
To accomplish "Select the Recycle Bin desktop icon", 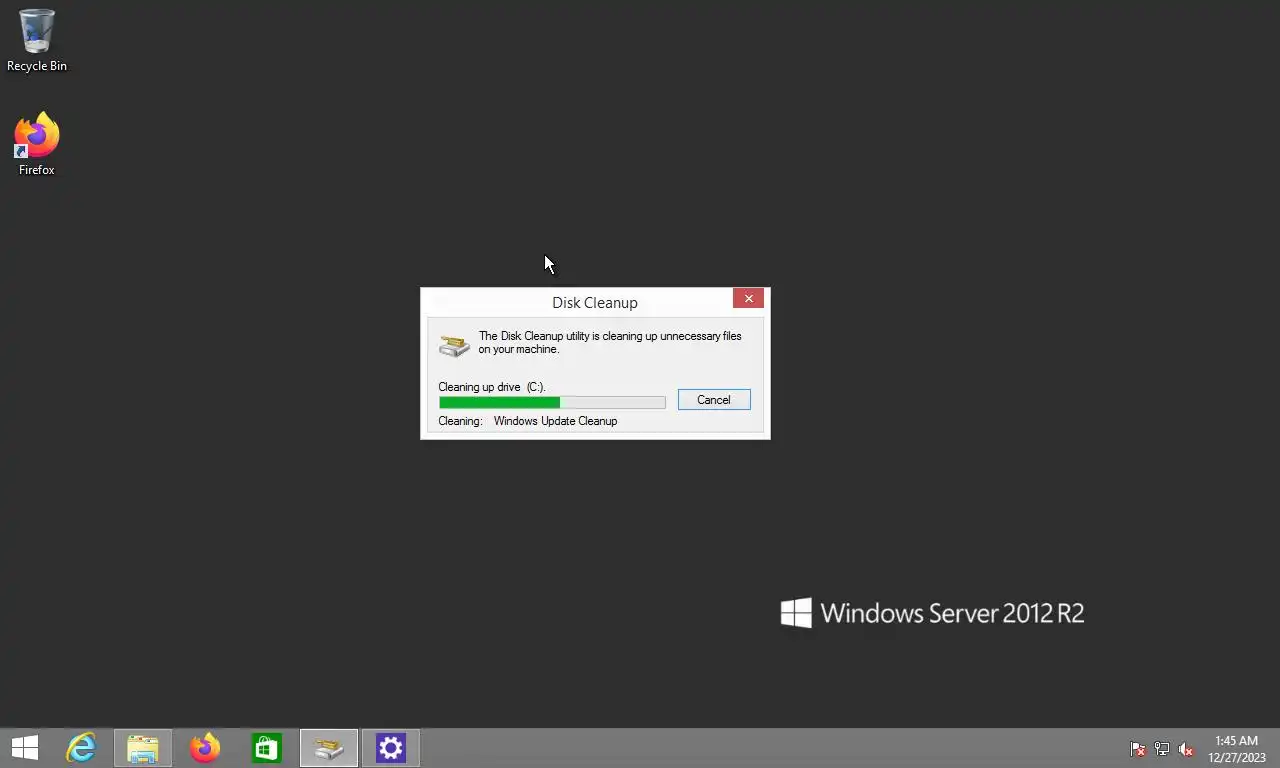I will (x=37, y=40).
